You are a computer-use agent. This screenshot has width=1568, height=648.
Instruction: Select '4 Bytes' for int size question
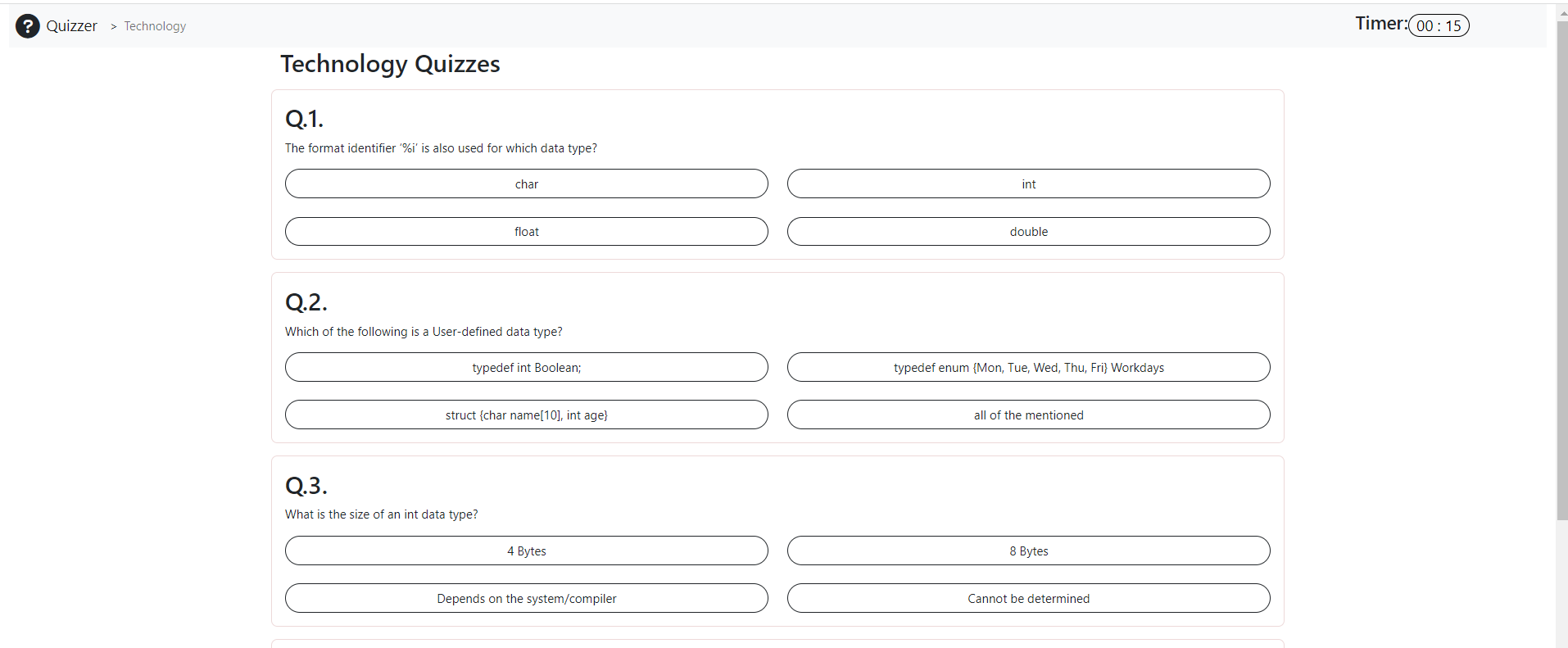pyautogui.click(x=526, y=551)
